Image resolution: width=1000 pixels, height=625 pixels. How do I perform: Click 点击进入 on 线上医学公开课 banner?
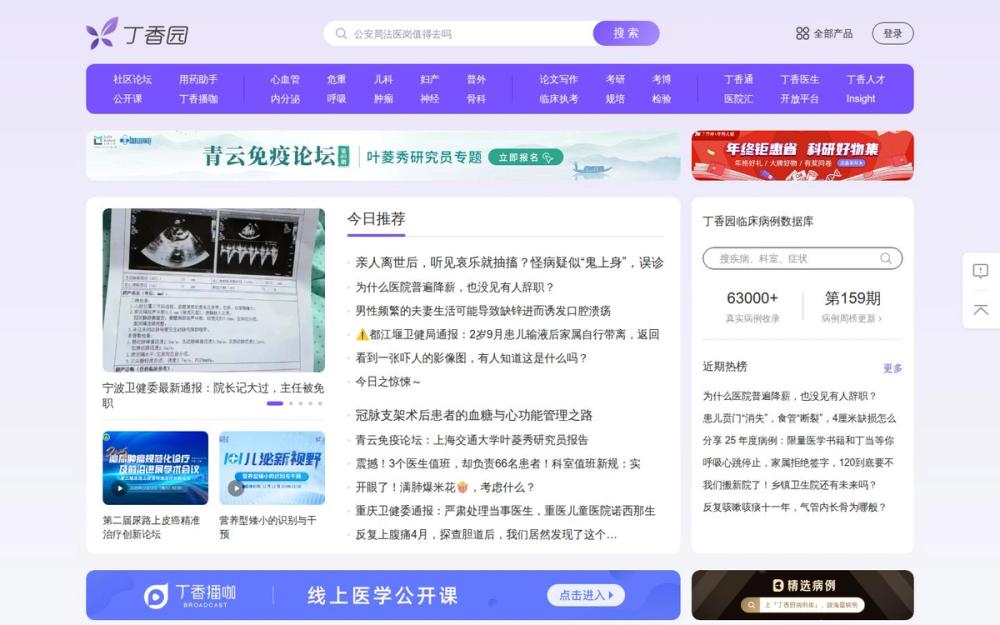pyautogui.click(x=585, y=595)
